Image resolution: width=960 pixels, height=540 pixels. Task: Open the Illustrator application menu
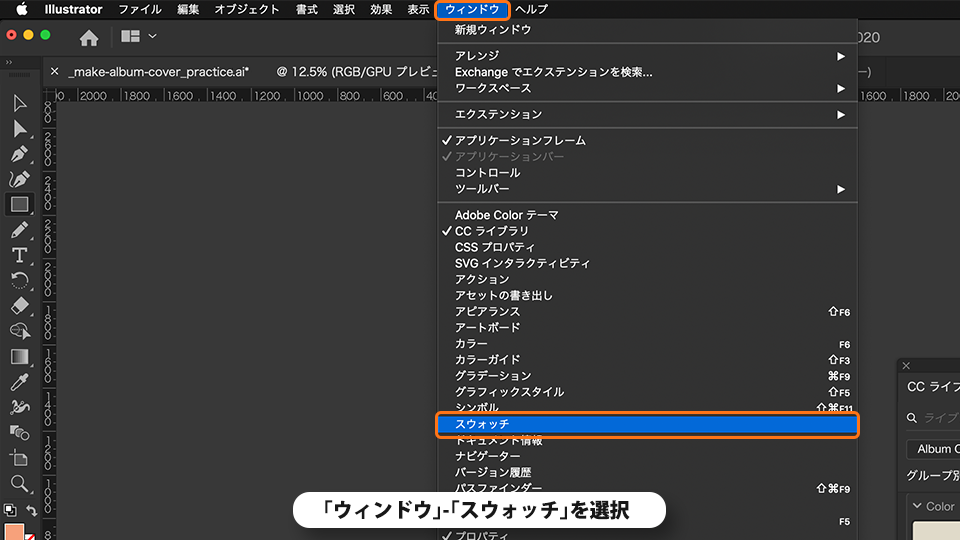[x=73, y=9]
